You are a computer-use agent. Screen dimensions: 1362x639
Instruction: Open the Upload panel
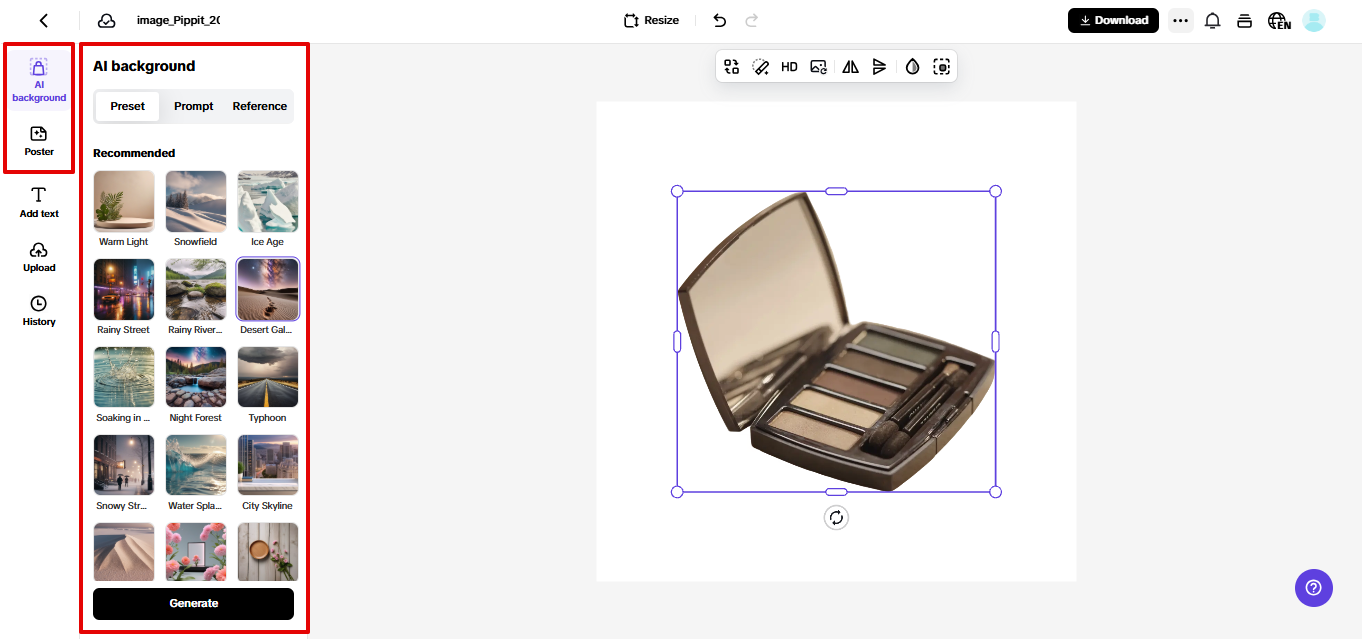pos(38,257)
